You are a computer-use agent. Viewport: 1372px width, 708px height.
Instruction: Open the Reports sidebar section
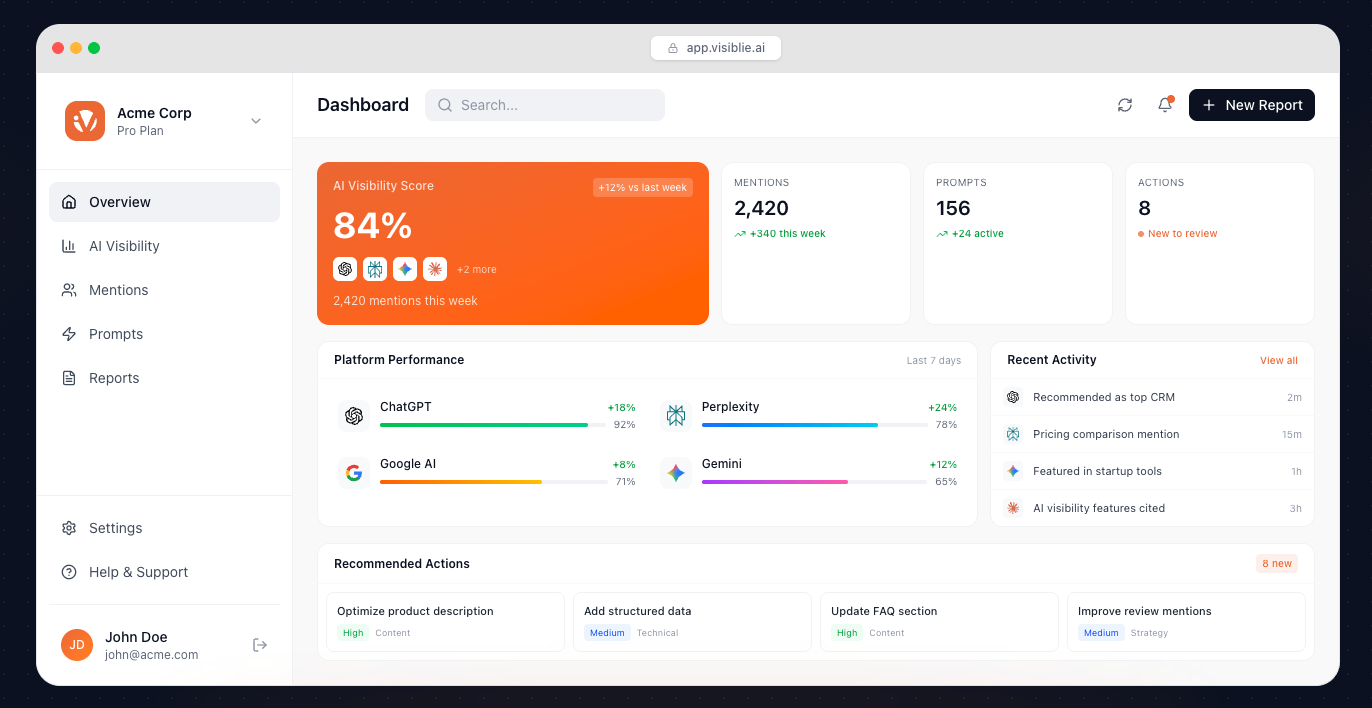point(114,378)
